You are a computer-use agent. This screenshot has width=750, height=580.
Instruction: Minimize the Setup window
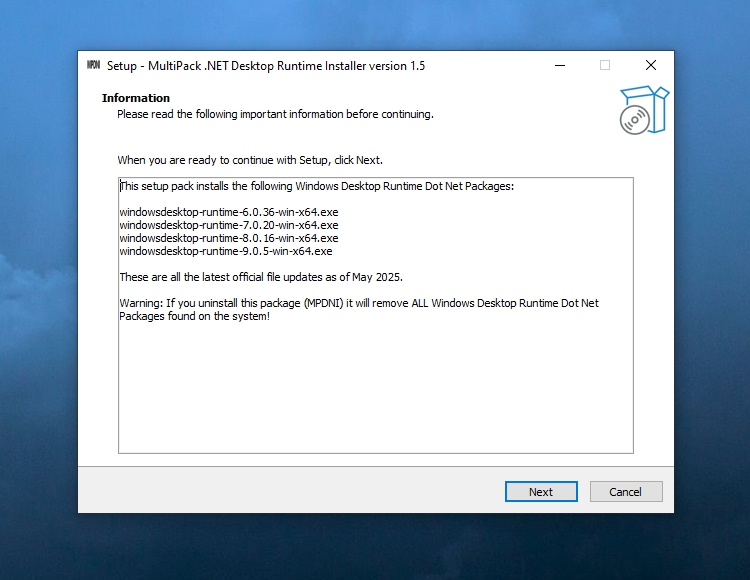pyautogui.click(x=560, y=65)
